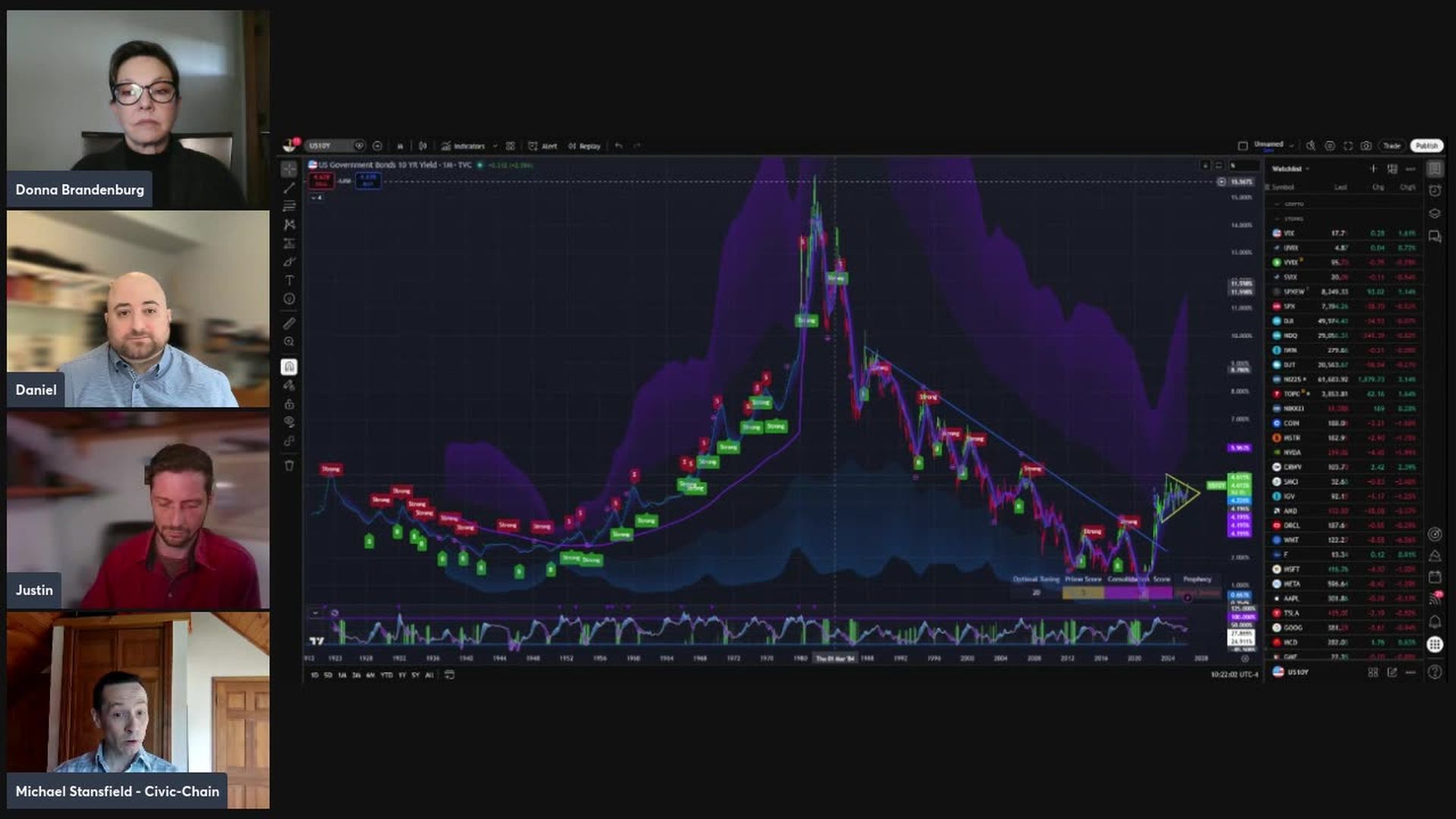
Task: Select the text annotation tool
Action: [289, 280]
